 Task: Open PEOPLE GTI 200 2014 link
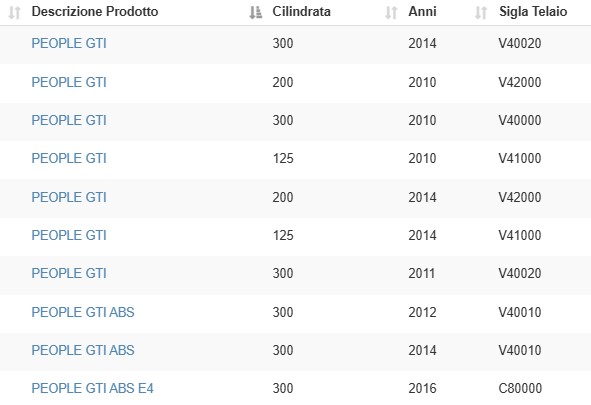click(x=69, y=197)
